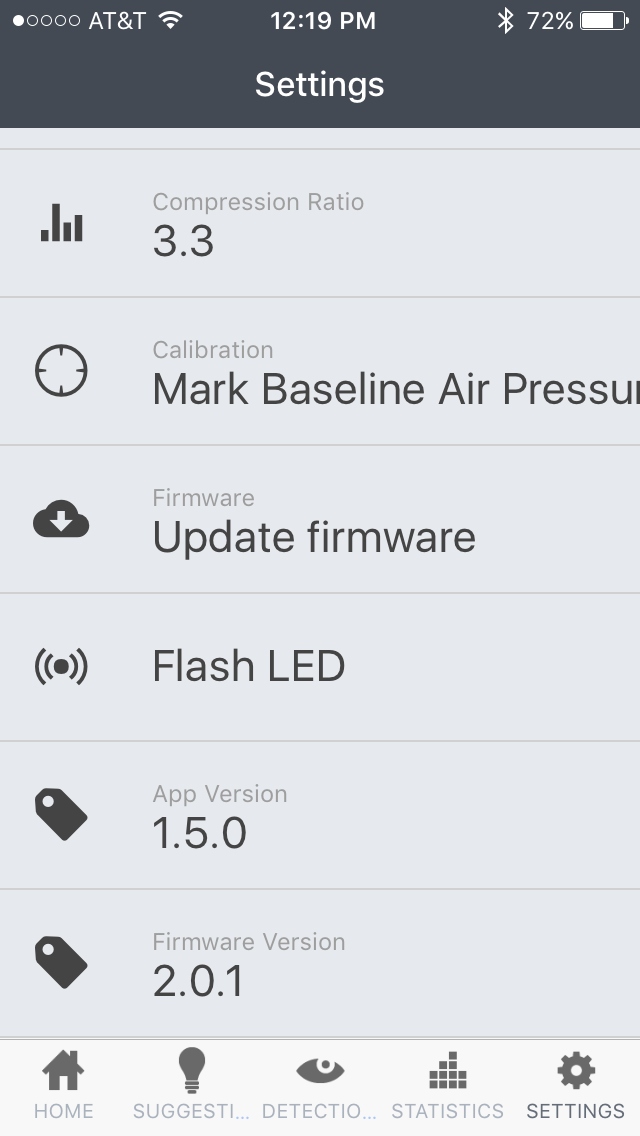Open the Statistics tab
This screenshot has height=1136, width=640.
(447, 1086)
